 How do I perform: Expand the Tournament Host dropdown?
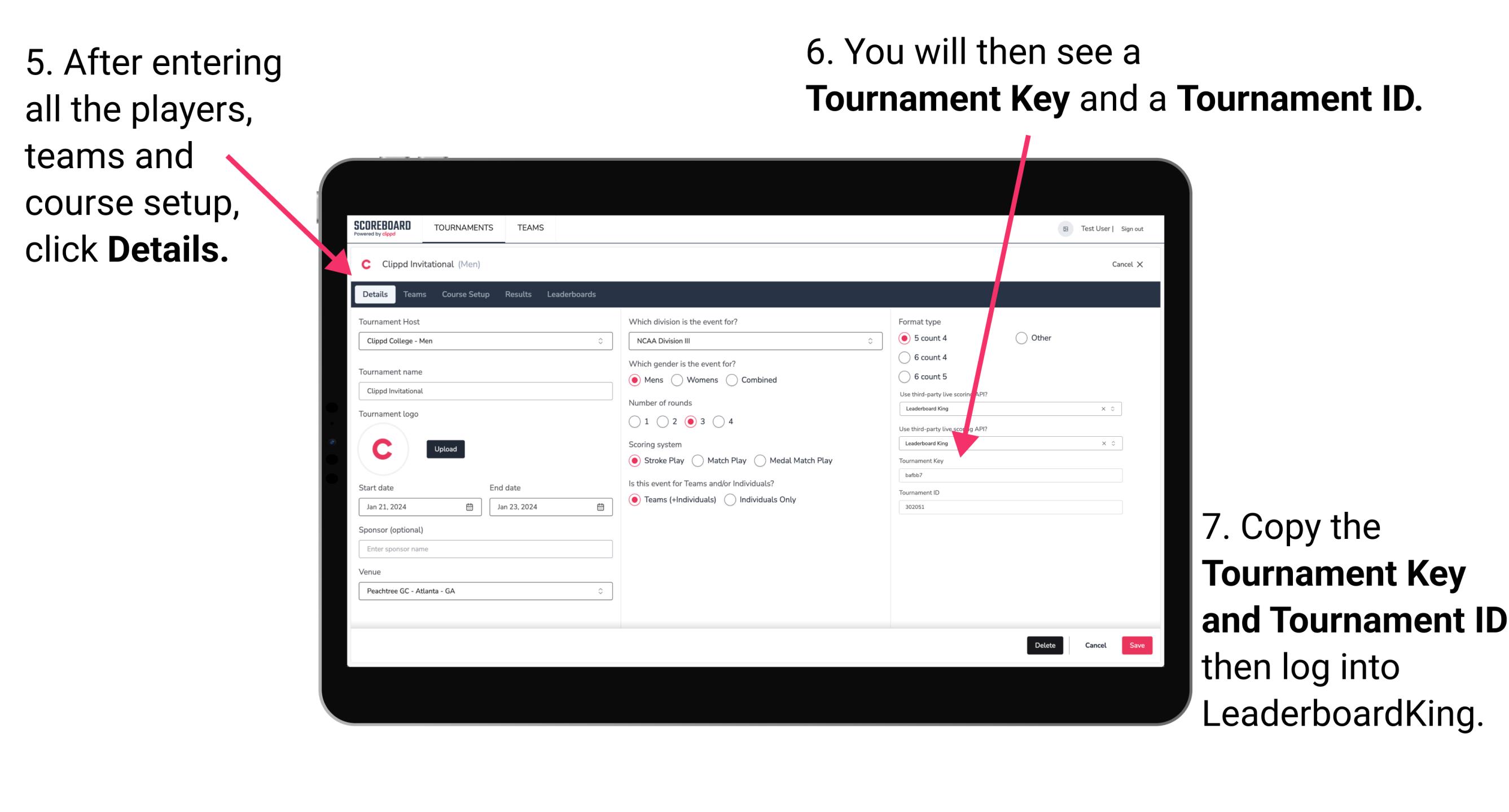(x=600, y=340)
